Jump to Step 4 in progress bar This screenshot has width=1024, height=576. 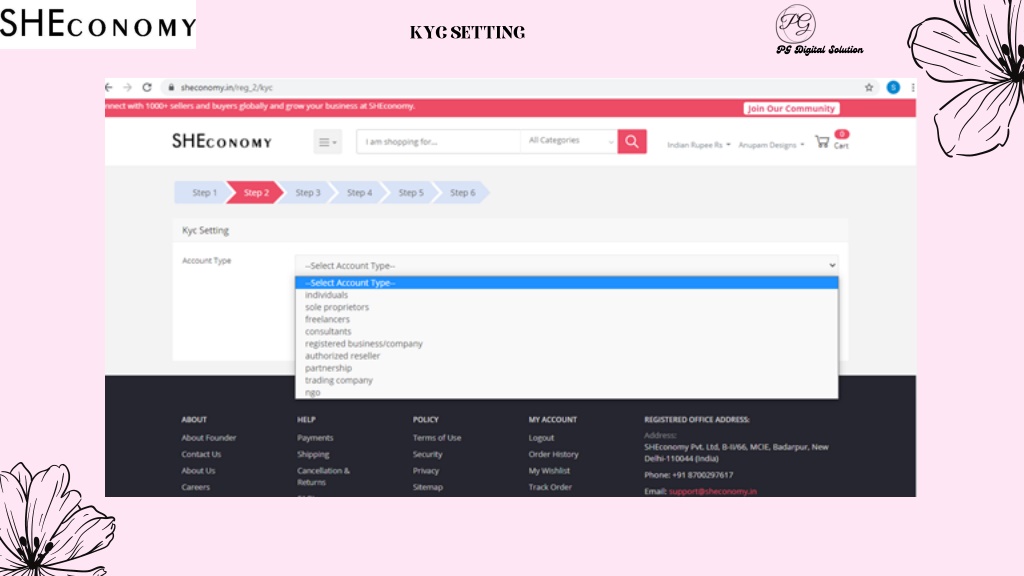(x=359, y=193)
